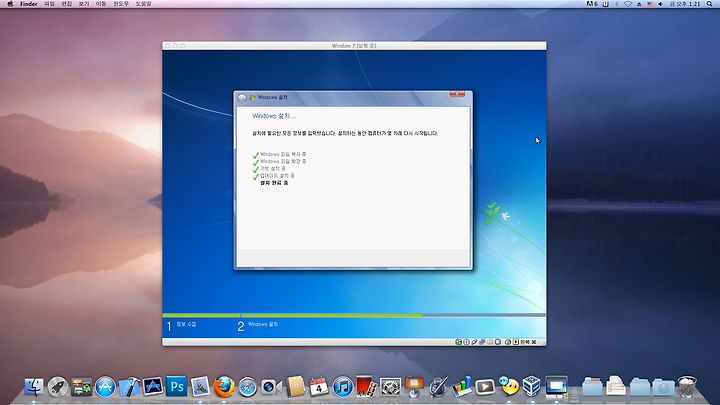
Task: Open System Preferences gear in Dock
Action: coord(390,387)
